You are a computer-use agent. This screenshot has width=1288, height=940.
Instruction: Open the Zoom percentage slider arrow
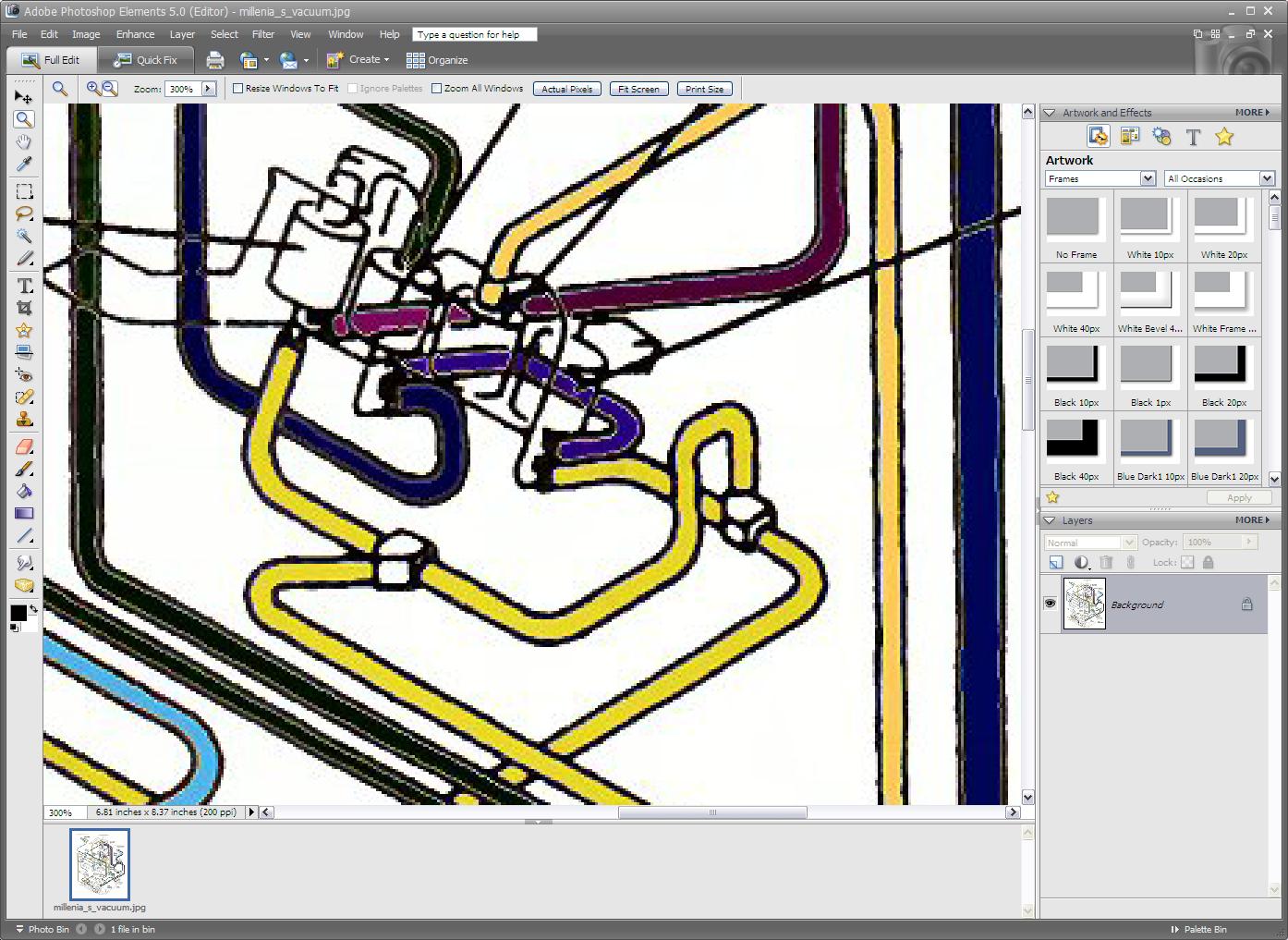209,89
